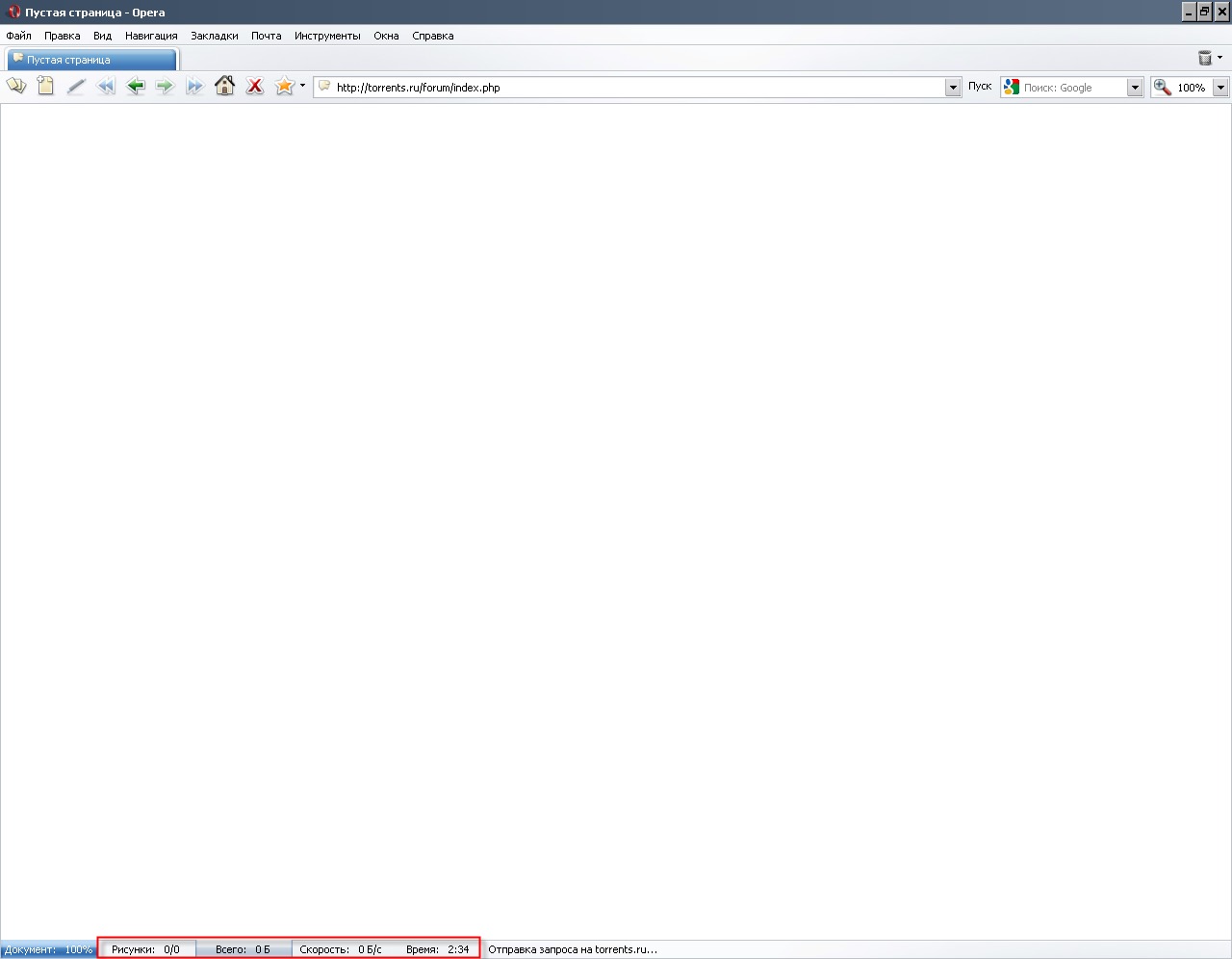Open the Закладки menu
1232x959 pixels.
coord(214,36)
